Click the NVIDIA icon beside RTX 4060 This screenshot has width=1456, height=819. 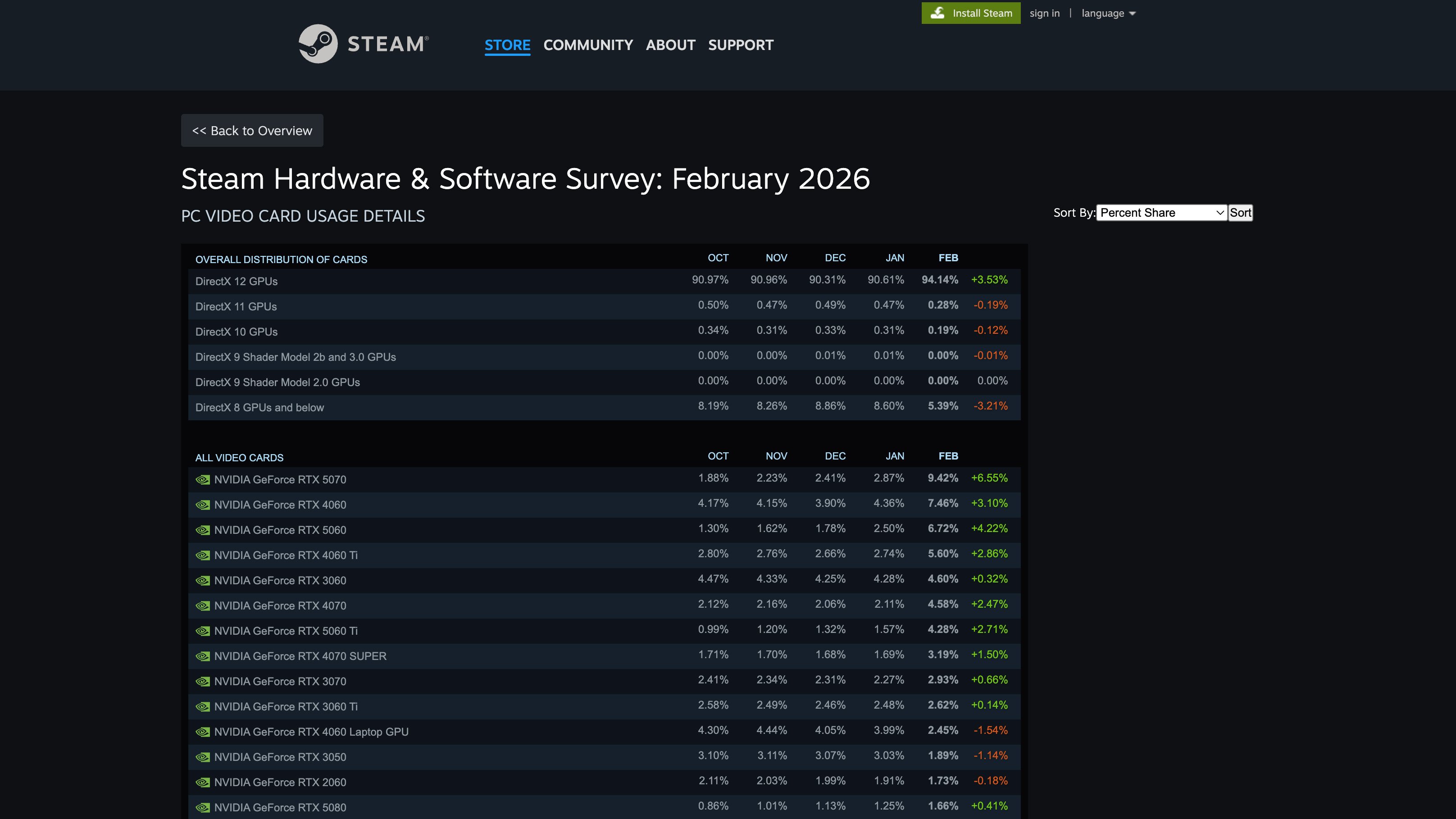(202, 505)
